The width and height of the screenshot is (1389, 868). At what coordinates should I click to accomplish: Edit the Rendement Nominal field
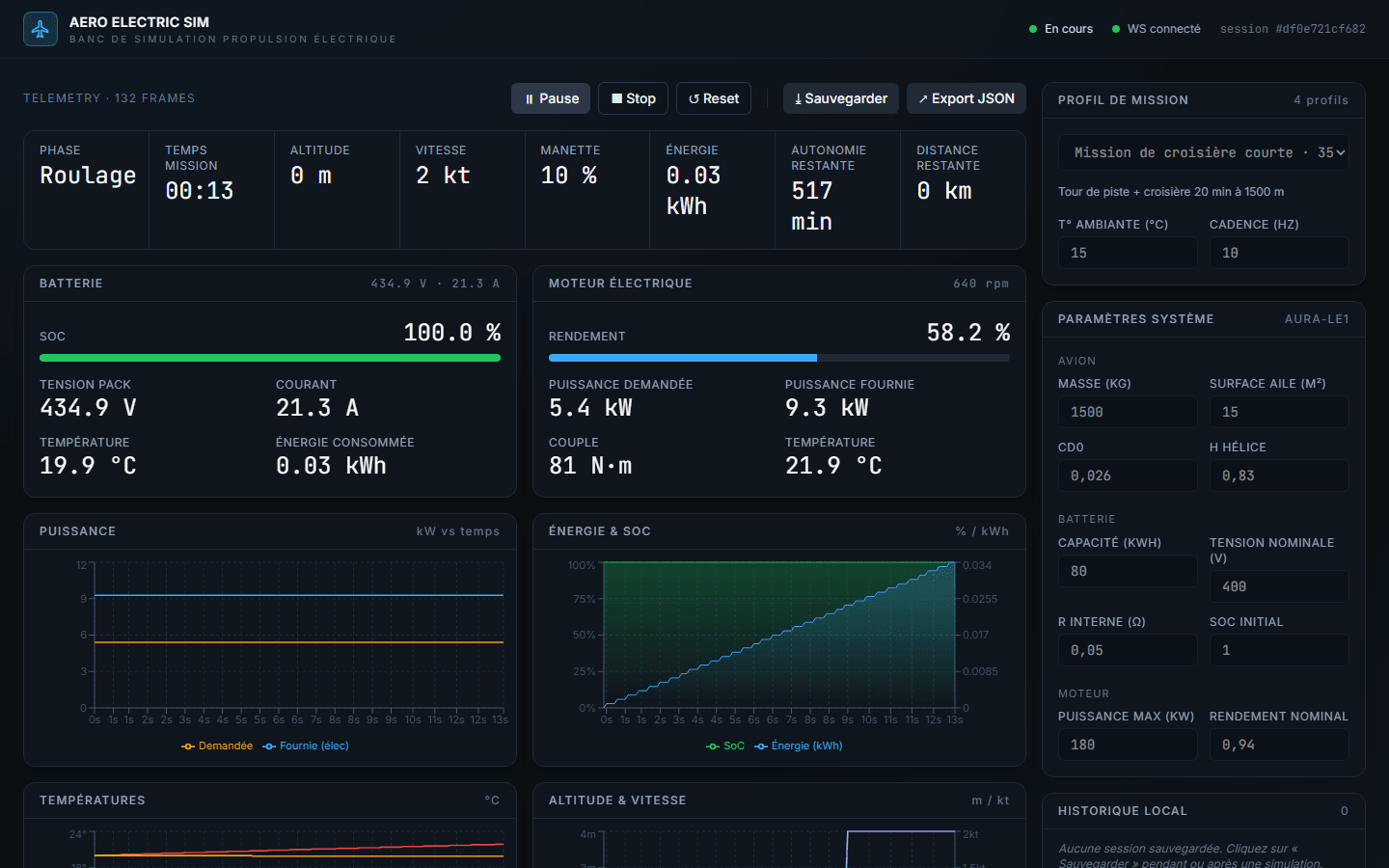pyautogui.click(x=1279, y=745)
